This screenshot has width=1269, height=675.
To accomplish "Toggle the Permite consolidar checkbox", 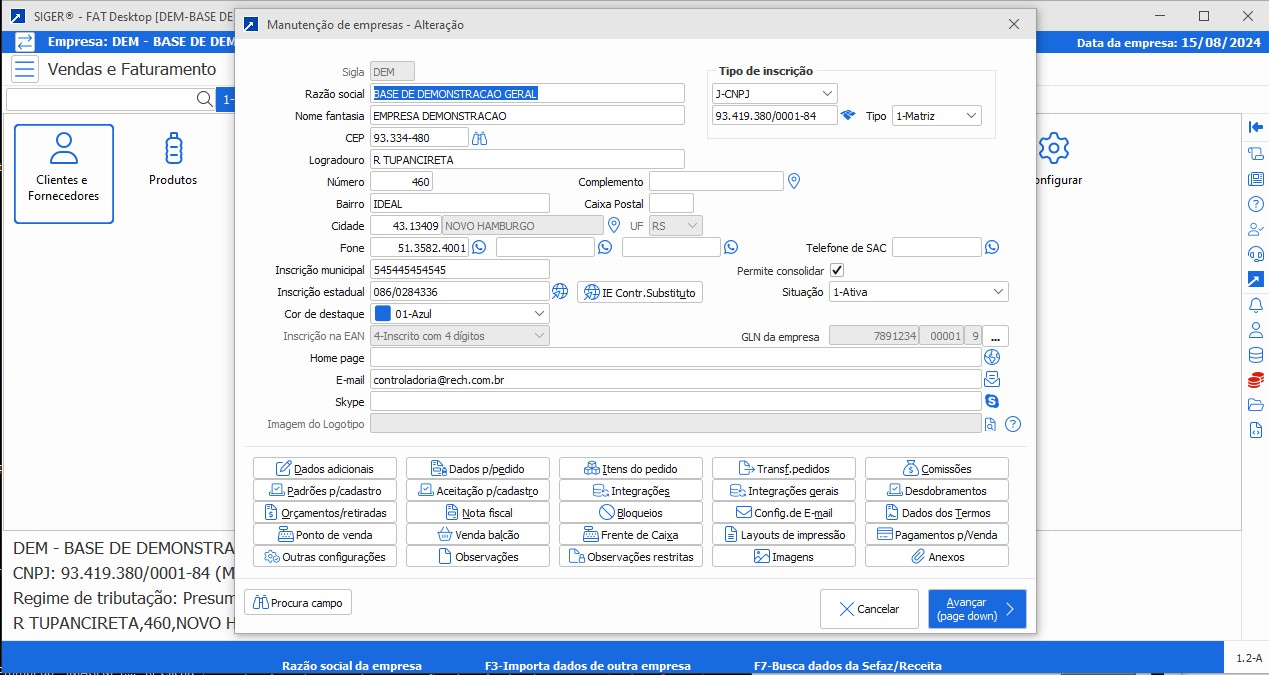I will [837, 270].
